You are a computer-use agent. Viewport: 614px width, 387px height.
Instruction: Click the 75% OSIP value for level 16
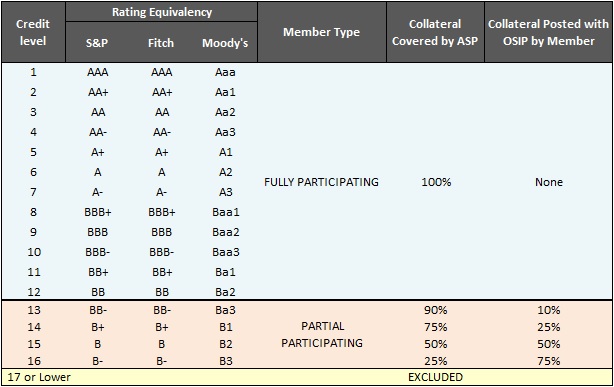(x=549, y=361)
